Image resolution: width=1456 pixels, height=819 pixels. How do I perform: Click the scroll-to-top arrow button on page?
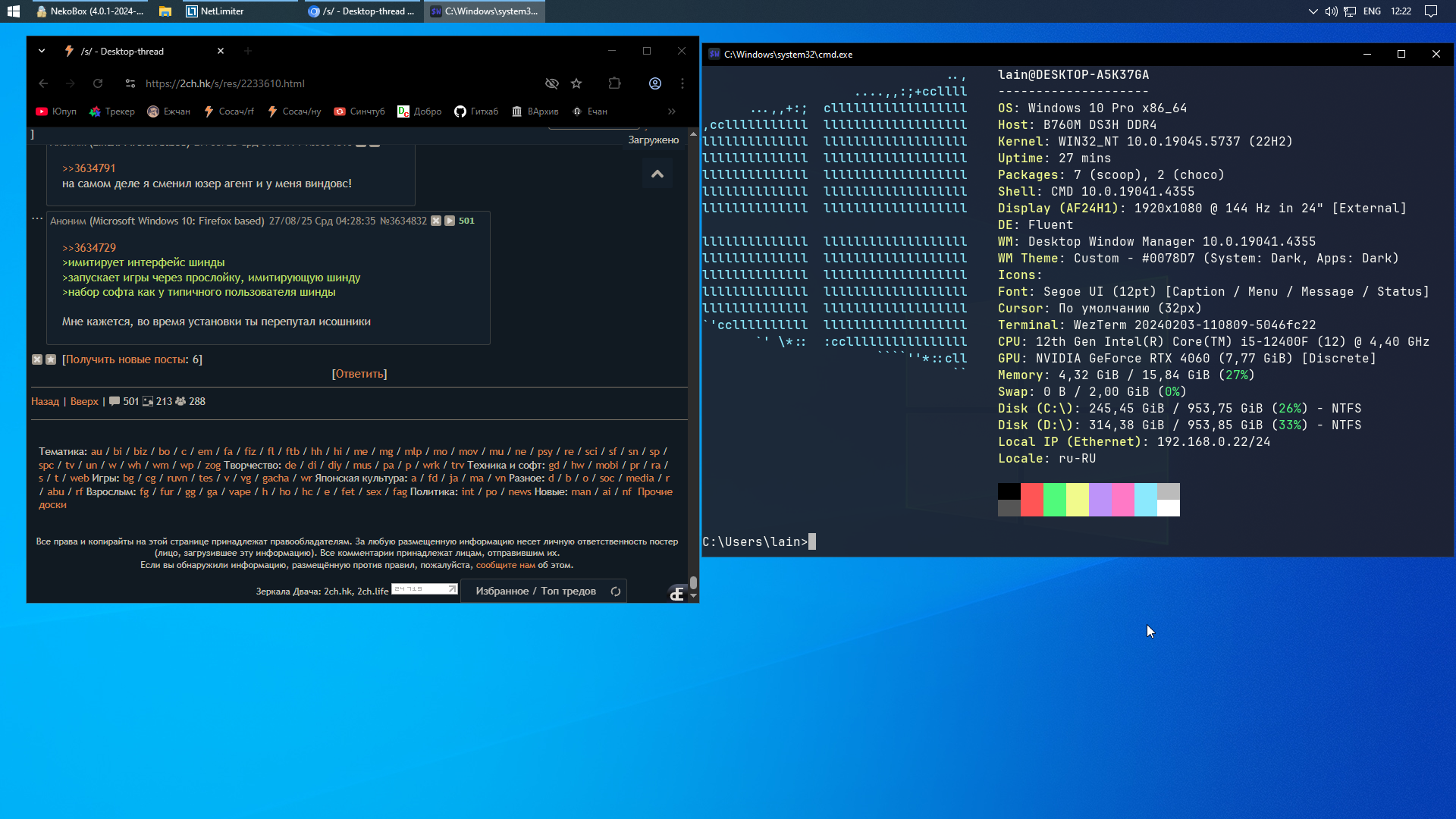[x=657, y=174]
